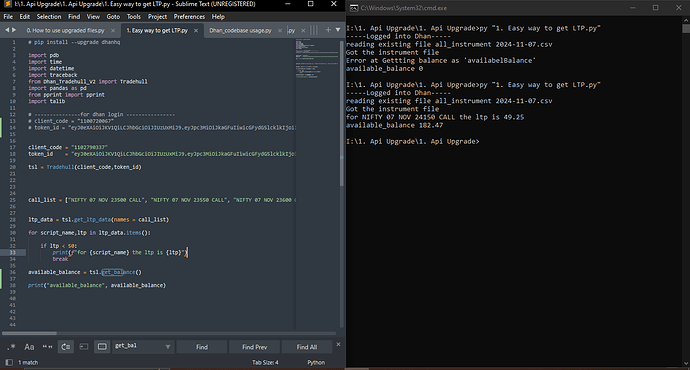Click the Find button

tap(202, 347)
